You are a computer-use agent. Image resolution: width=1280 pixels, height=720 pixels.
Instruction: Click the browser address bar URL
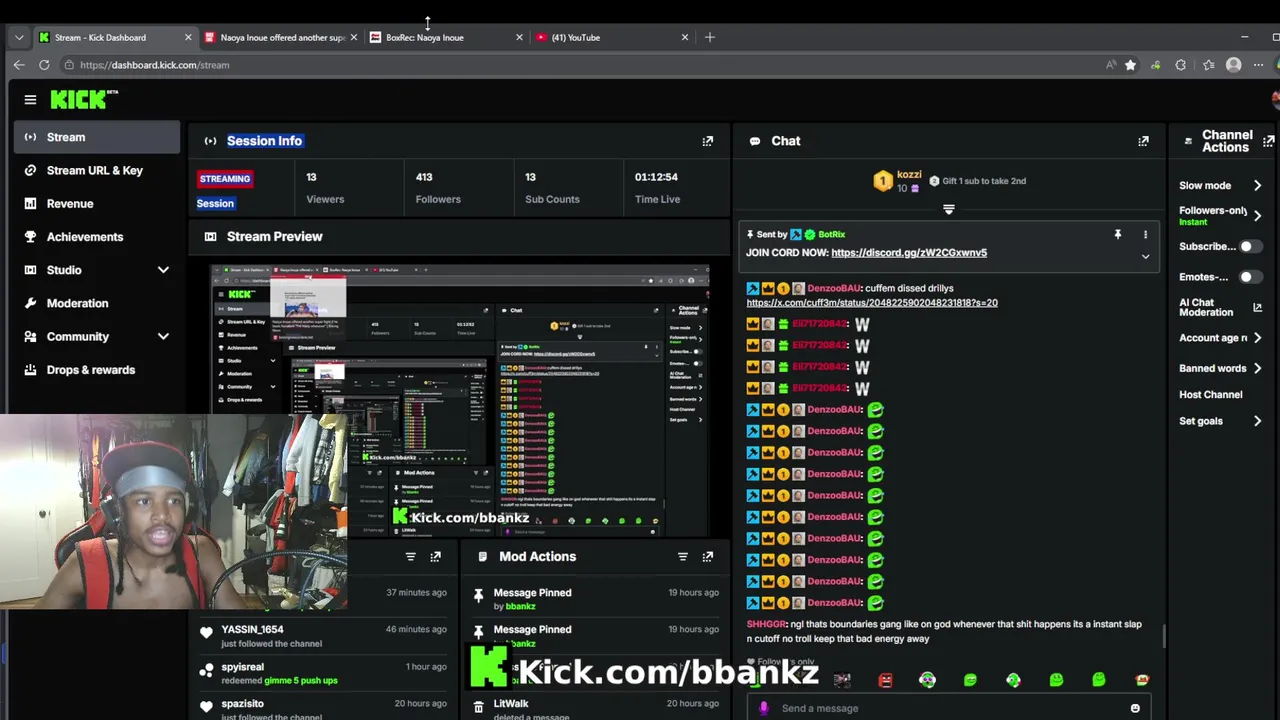click(154, 65)
